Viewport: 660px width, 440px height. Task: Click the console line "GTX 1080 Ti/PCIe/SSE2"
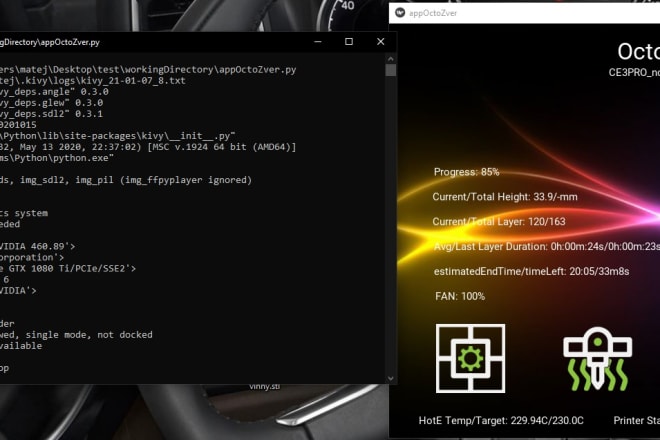(68, 269)
